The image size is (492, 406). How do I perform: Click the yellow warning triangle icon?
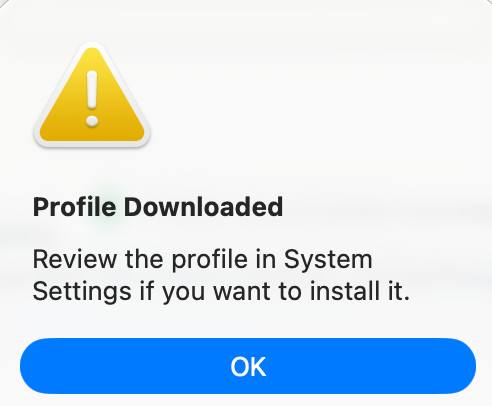click(x=92, y=95)
